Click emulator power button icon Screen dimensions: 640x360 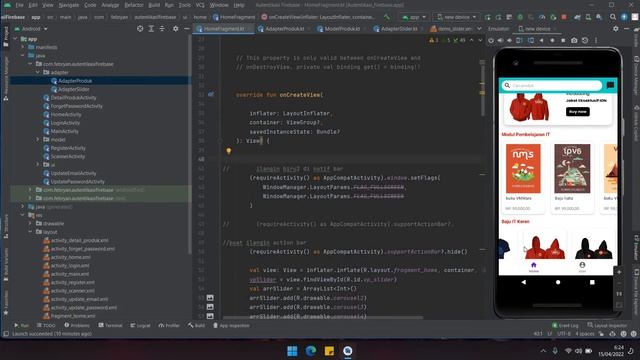coord(491,40)
